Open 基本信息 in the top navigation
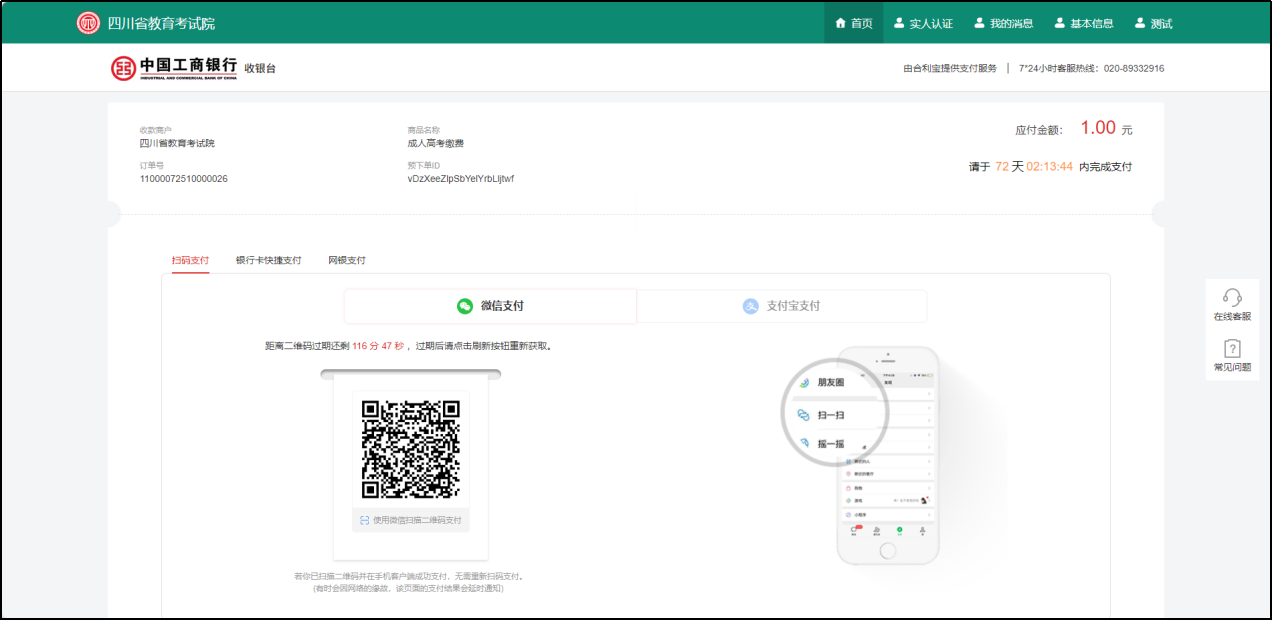Screen dimensions: 1274x621 coord(1084,23)
